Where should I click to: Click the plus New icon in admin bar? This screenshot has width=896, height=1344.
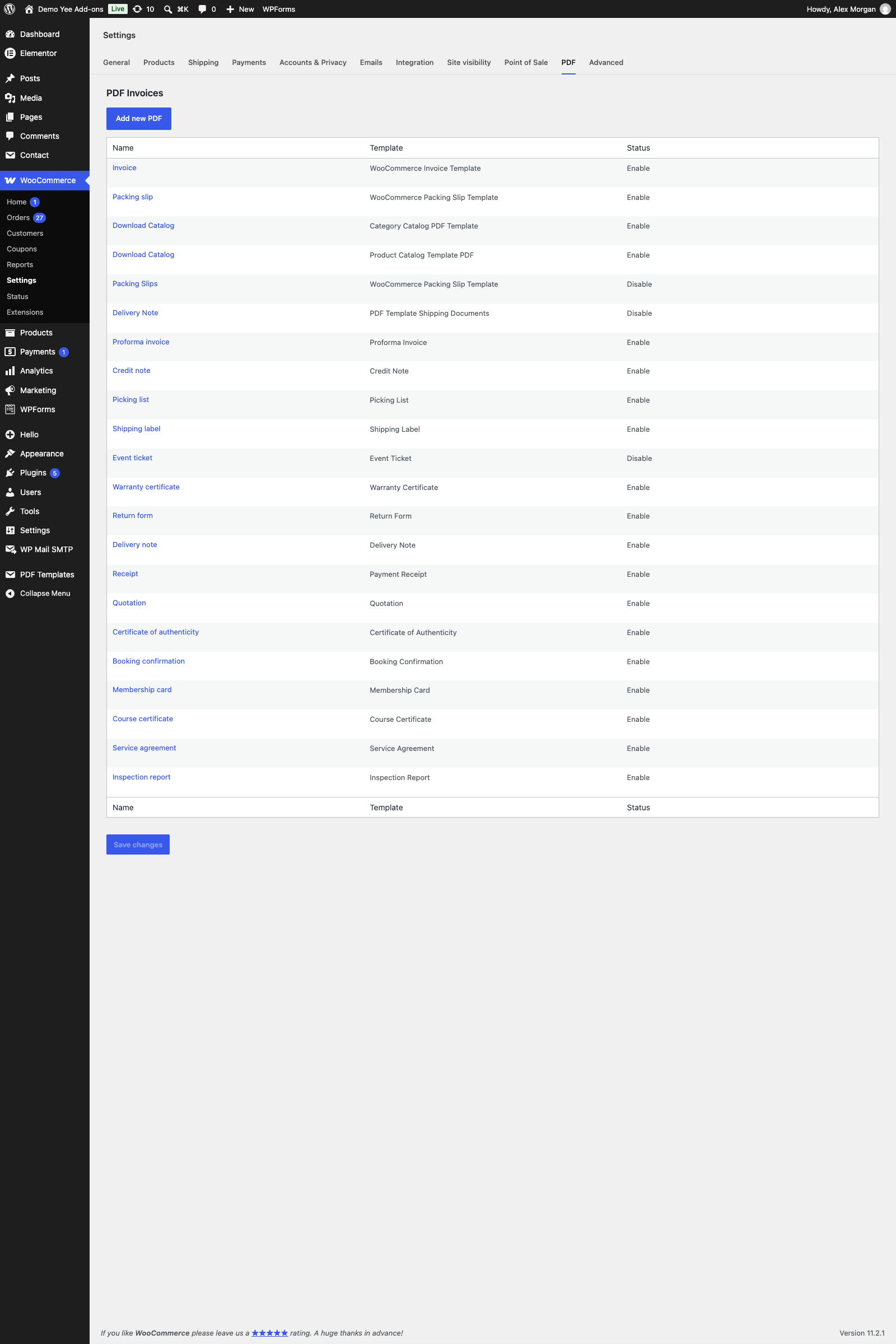coord(230,9)
